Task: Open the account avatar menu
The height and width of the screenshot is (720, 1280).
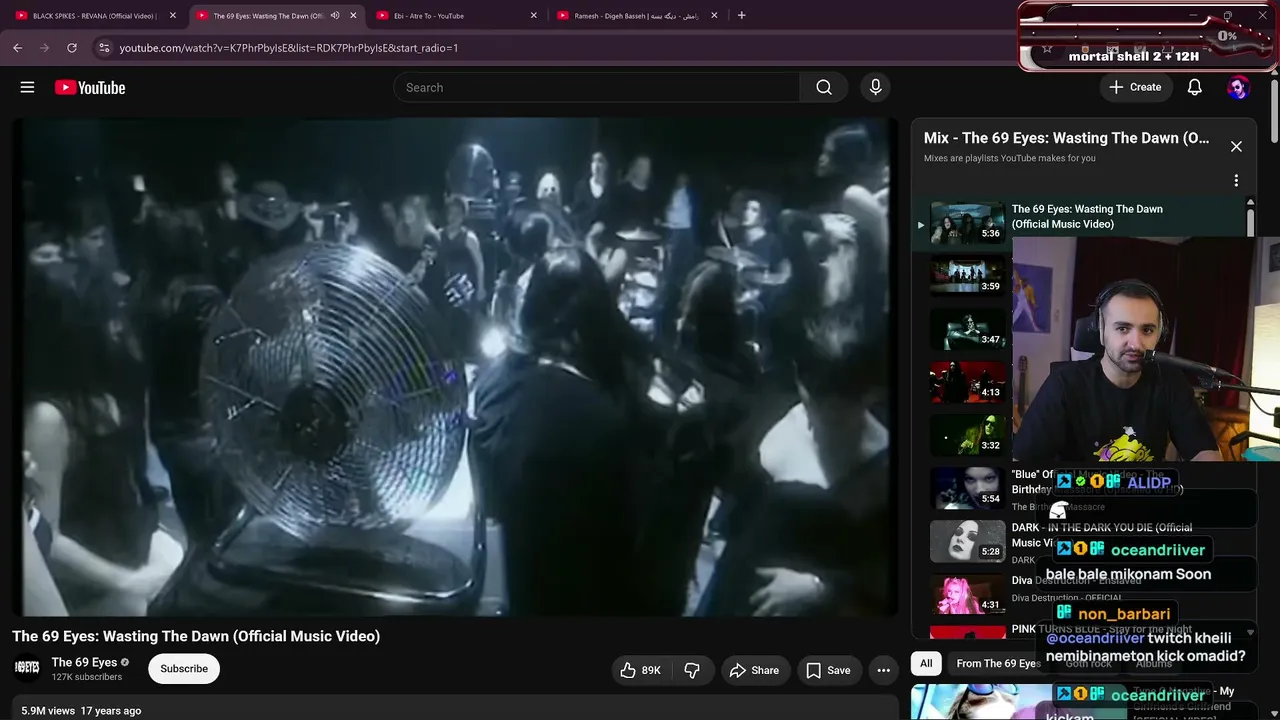Action: [1238, 87]
